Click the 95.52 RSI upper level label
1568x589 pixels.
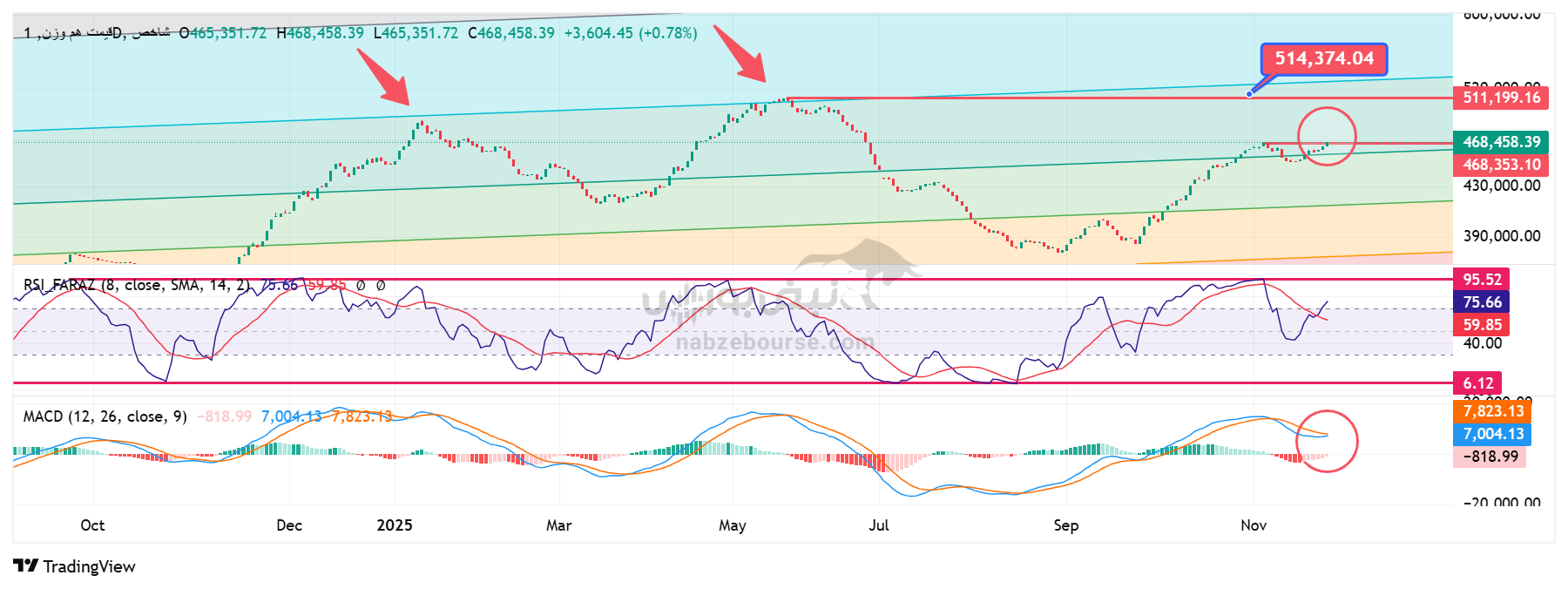(x=1482, y=280)
